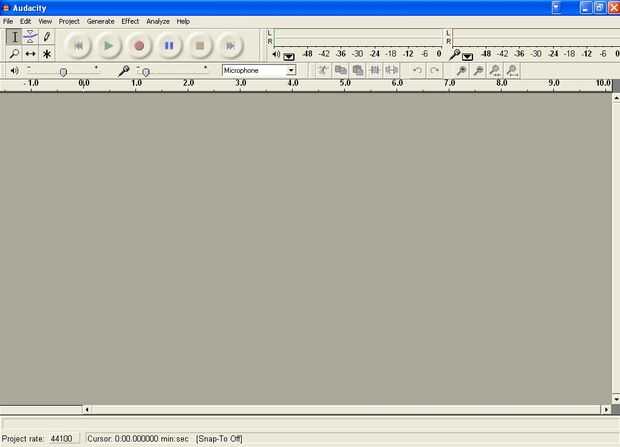Click the output level meter bar

(358, 38)
